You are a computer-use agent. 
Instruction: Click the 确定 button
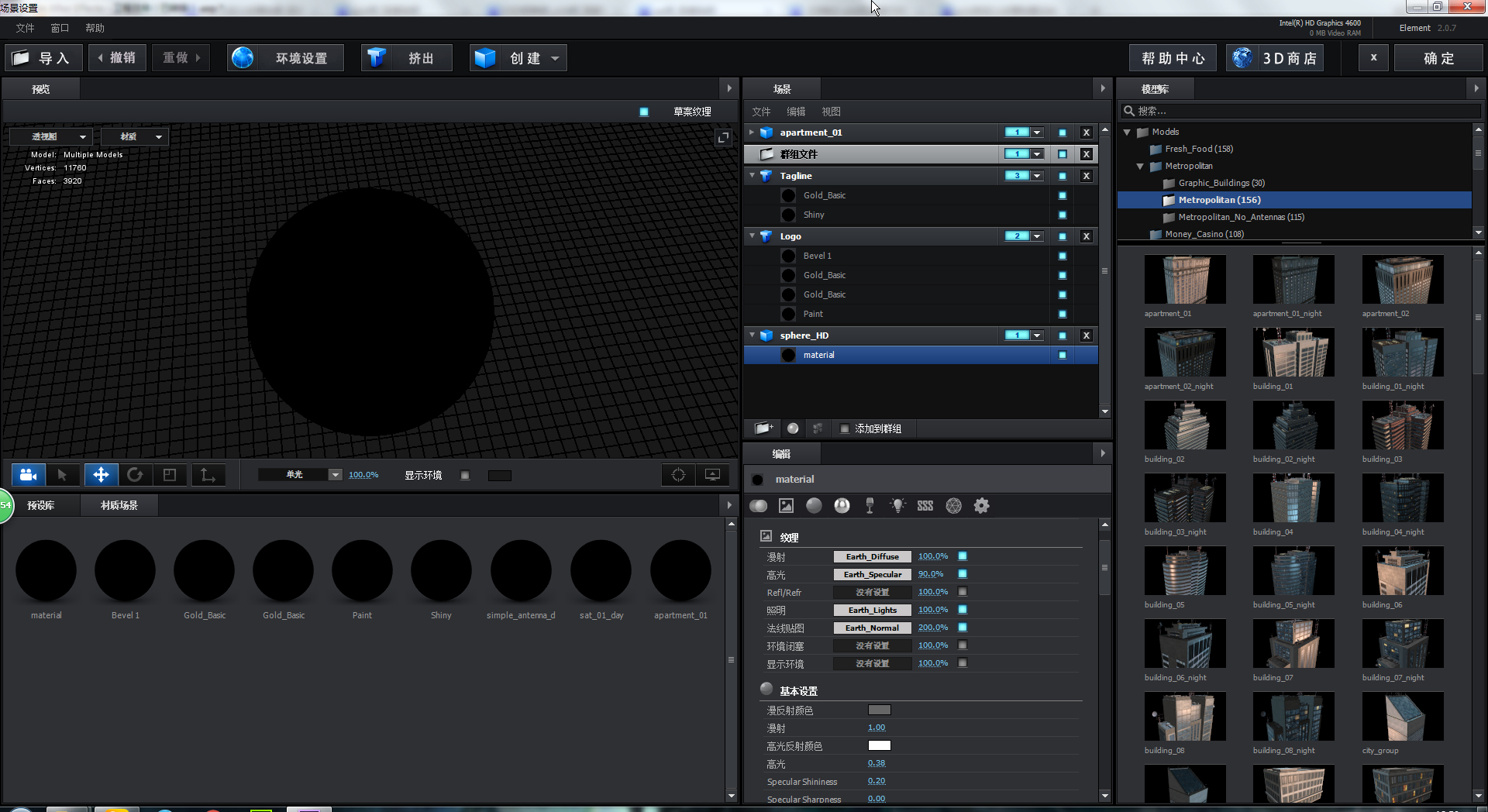pyautogui.click(x=1438, y=59)
